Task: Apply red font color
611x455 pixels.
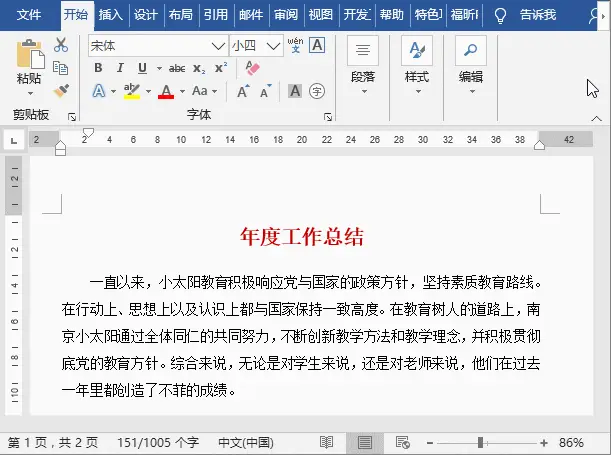Action: [x=166, y=92]
